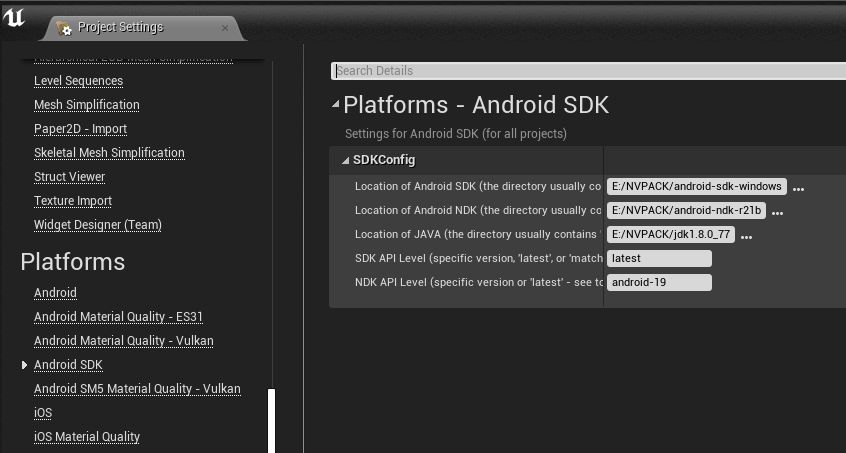Click 'Location of Android NDK' label
Image resolution: width=846 pixels, height=453 pixels.
point(477,210)
